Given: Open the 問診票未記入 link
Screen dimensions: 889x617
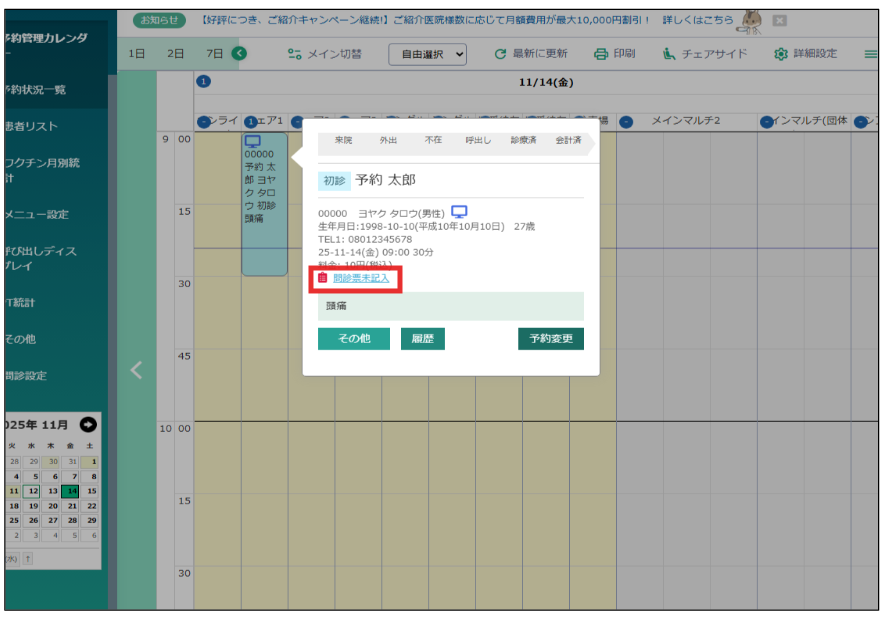Looking at the screenshot, I should [361, 278].
